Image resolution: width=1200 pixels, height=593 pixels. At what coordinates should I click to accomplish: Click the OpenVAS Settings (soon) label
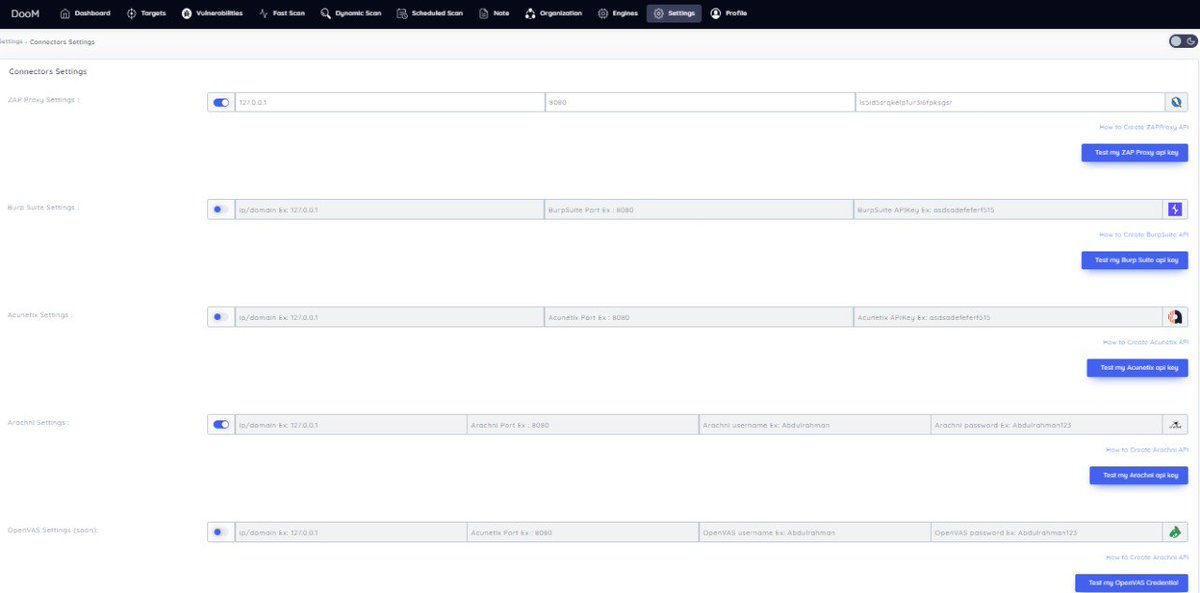point(53,529)
